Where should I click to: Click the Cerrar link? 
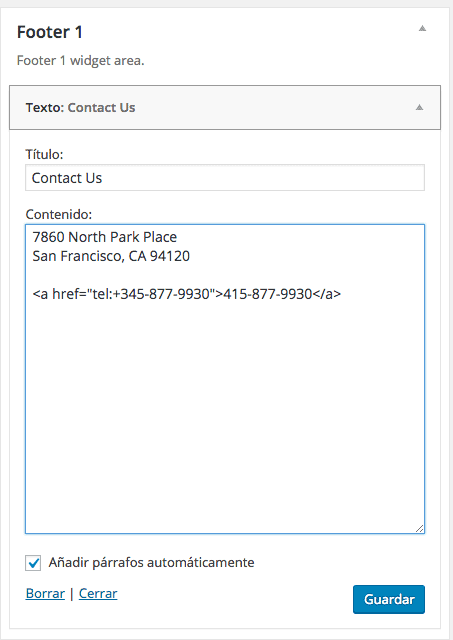(x=98, y=593)
